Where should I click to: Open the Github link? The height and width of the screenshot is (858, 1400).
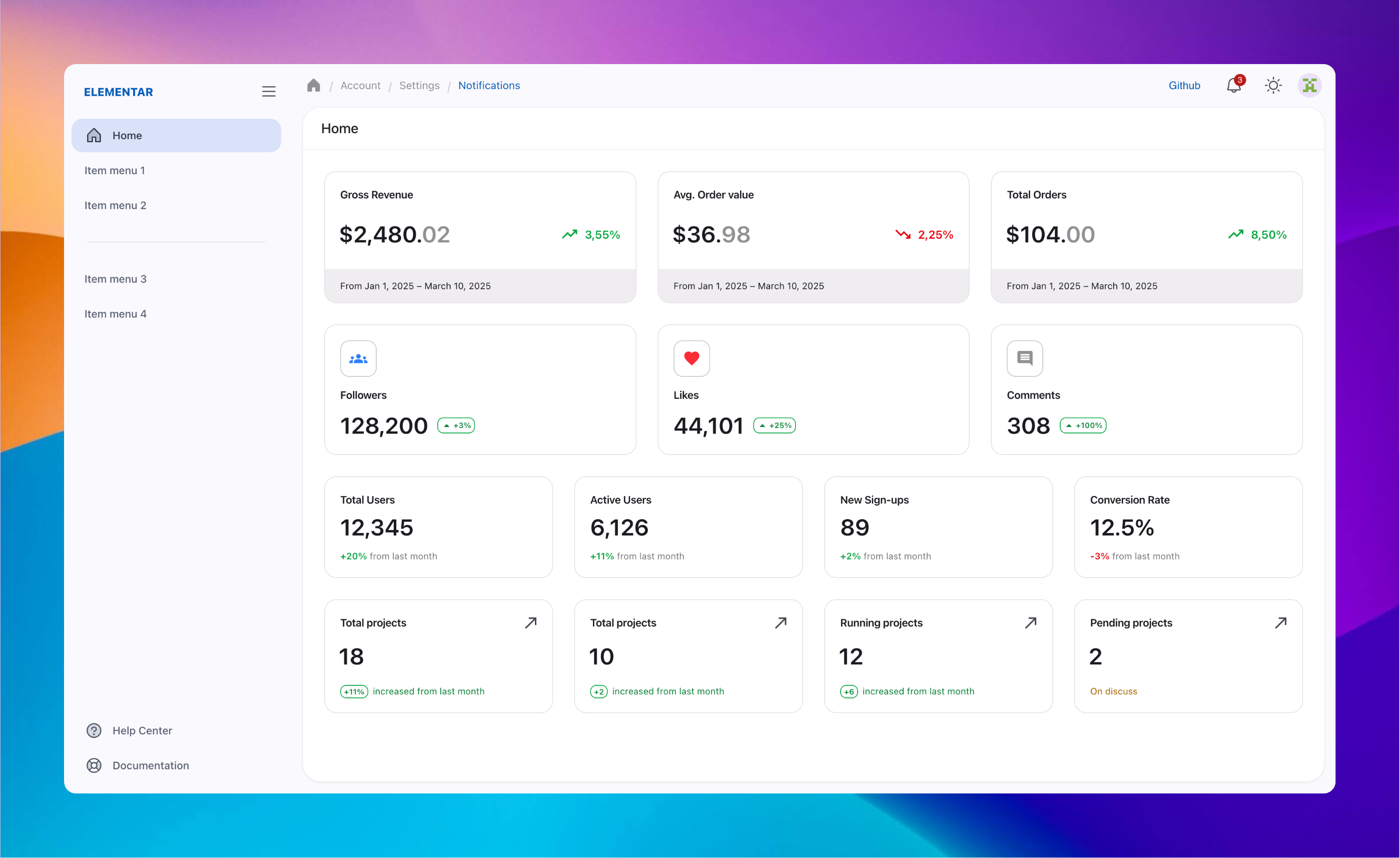click(x=1184, y=86)
